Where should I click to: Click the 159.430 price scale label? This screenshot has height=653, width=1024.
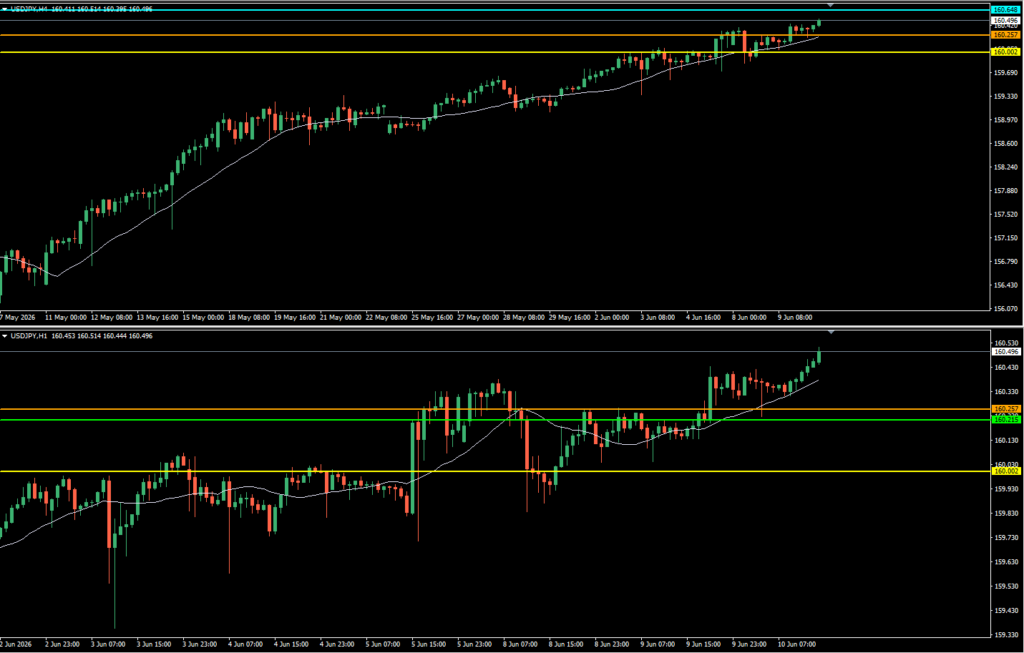pyautogui.click(x=1007, y=610)
